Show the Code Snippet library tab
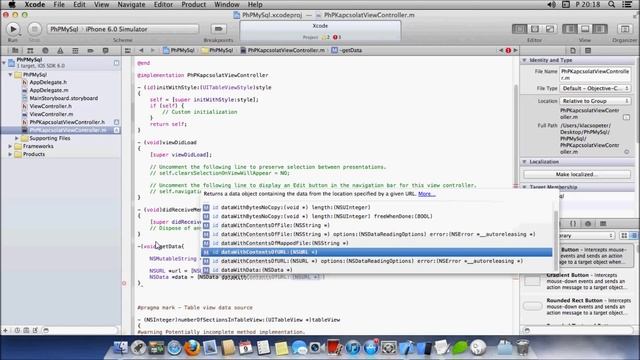The height and width of the screenshot is (360, 640). pyautogui.click(x=573, y=224)
